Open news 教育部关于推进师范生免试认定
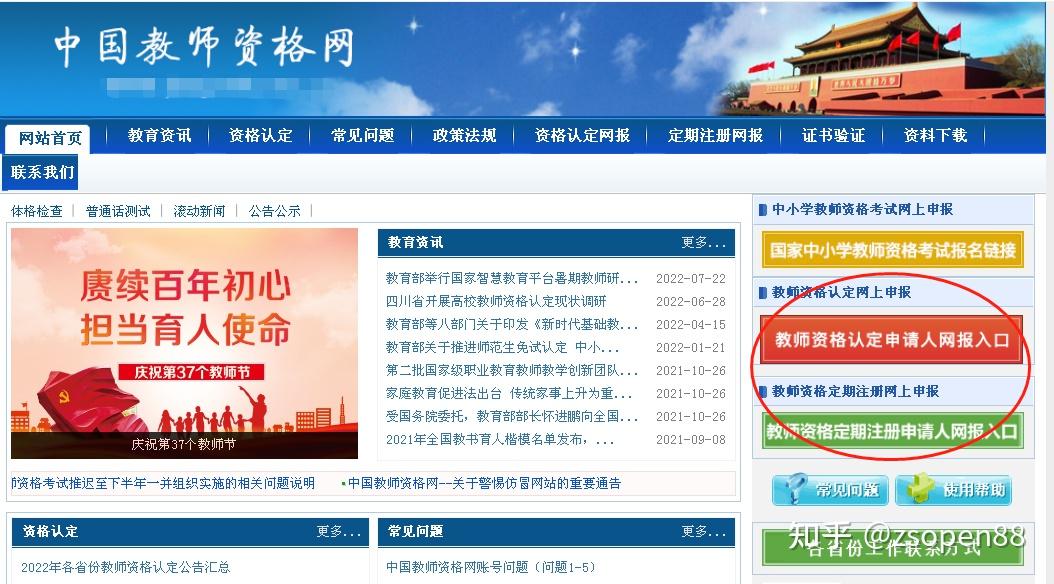This screenshot has width=1054, height=584. click(x=502, y=347)
